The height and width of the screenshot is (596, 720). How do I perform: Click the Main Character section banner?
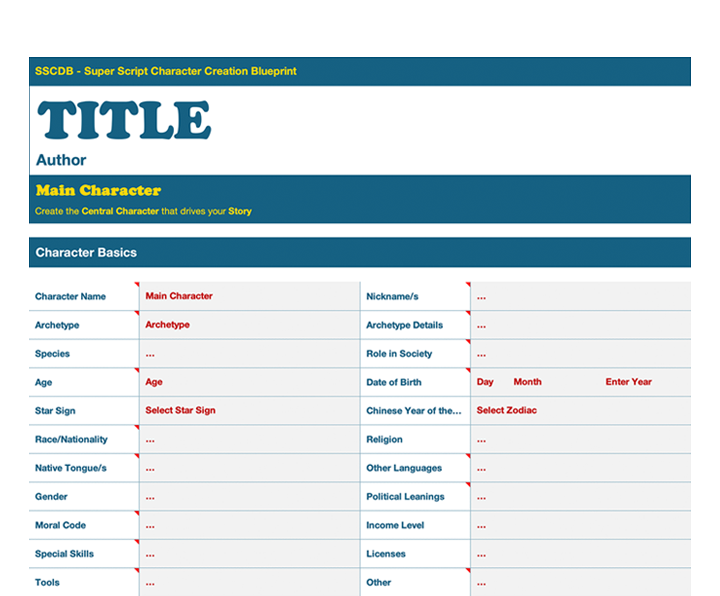tap(98, 190)
